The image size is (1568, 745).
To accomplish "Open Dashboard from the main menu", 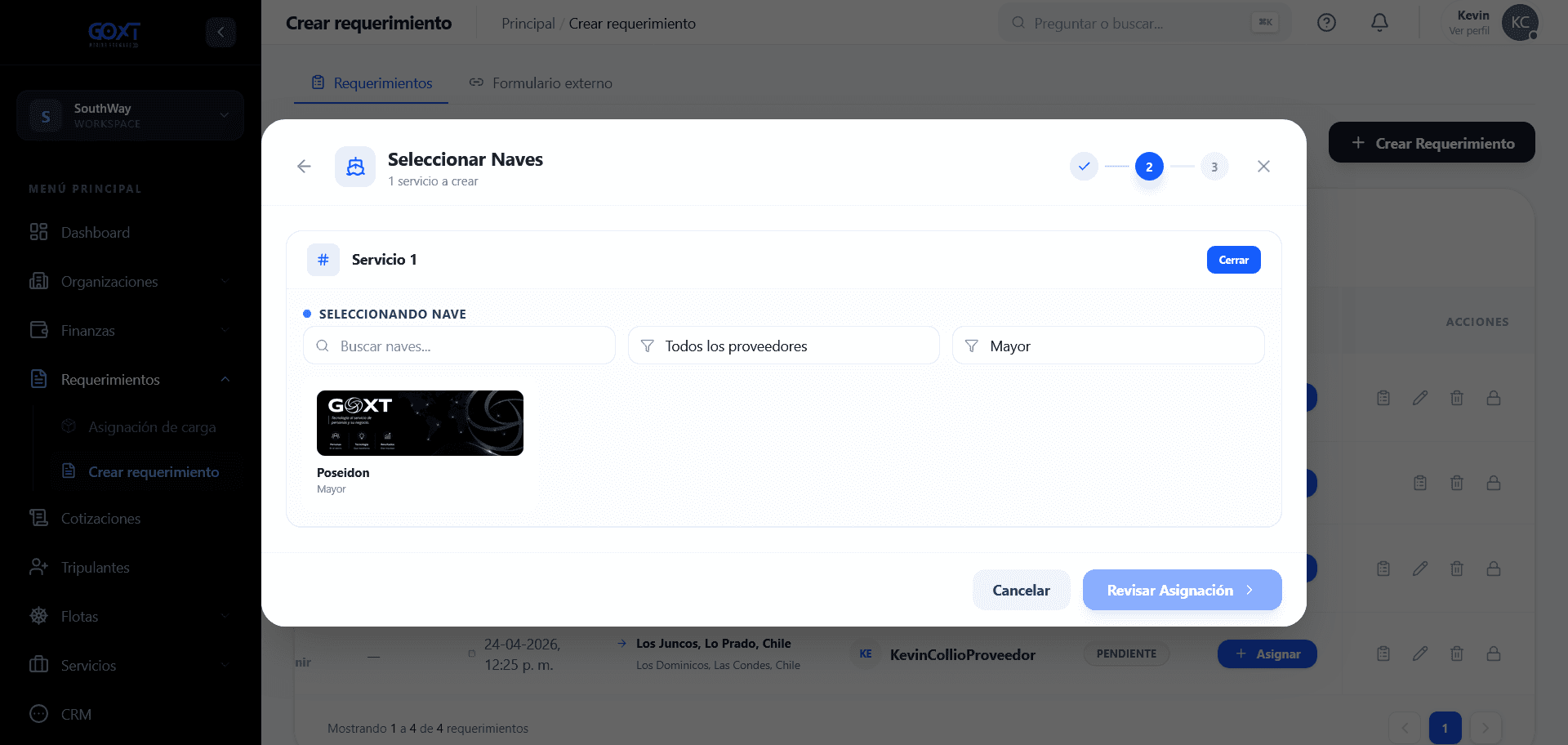I will tap(95, 233).
